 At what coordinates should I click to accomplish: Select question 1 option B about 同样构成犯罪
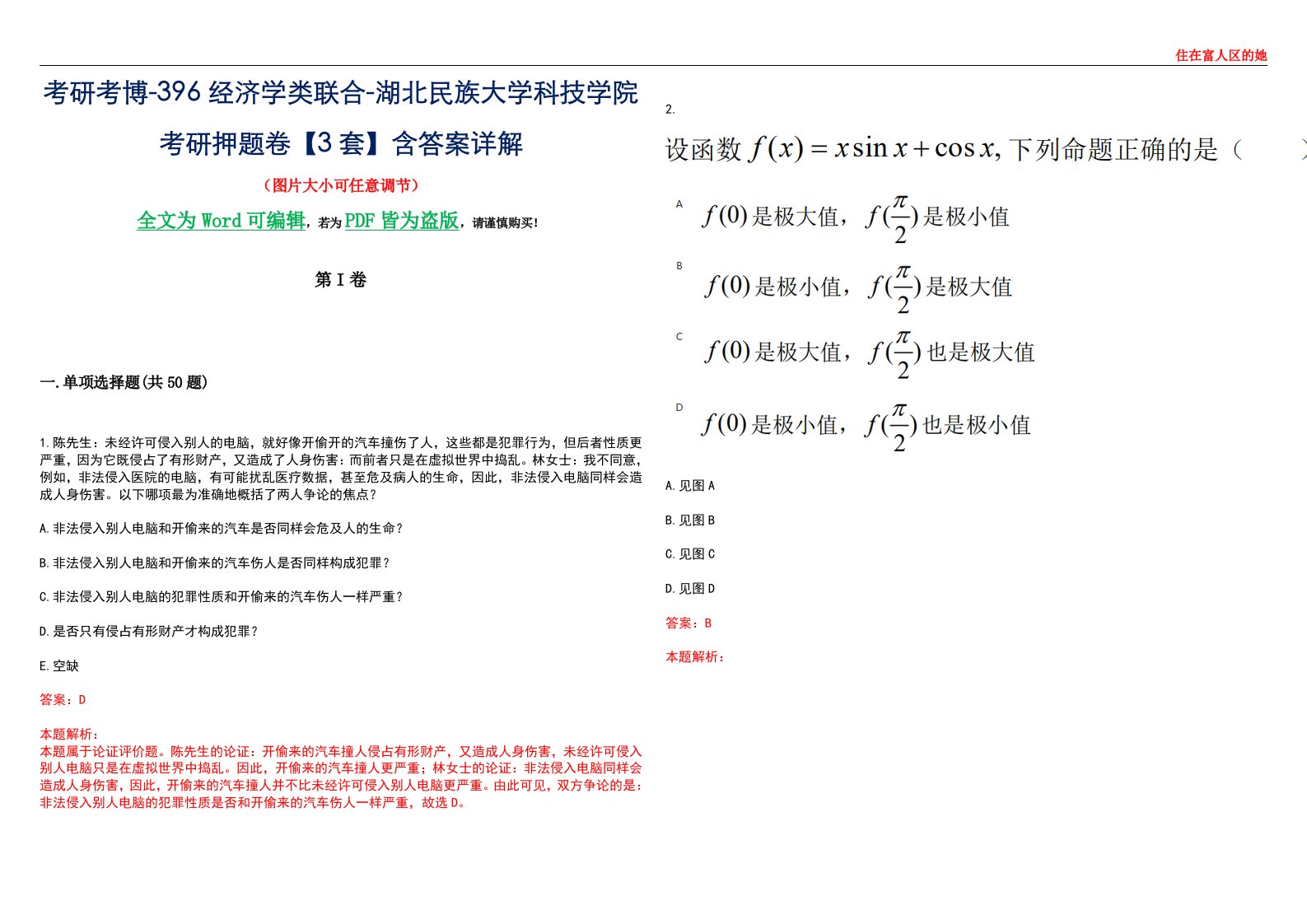tap(214, 563)
